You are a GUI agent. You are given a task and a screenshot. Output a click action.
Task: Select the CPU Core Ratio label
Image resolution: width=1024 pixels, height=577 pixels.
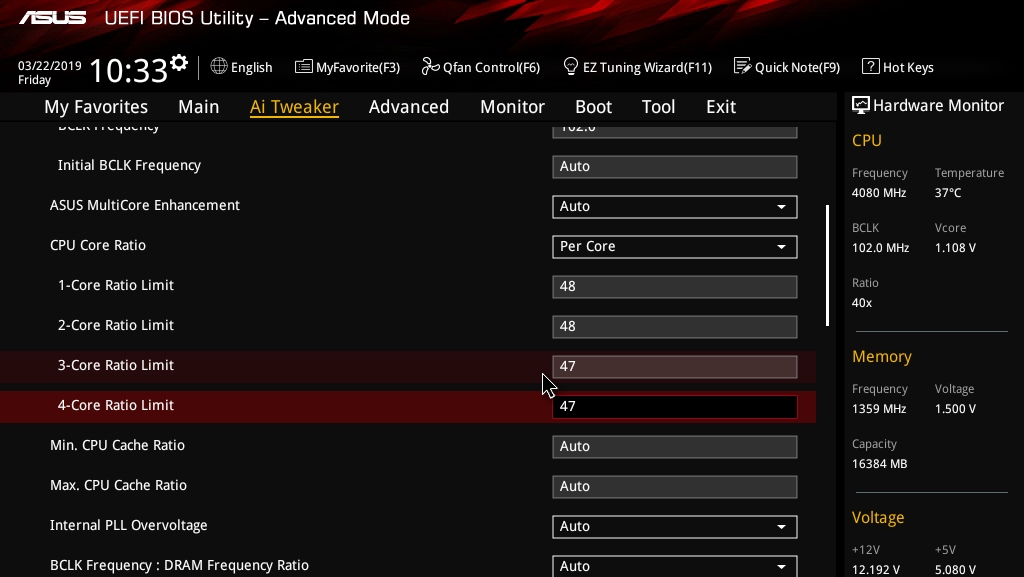pos(98,245)
